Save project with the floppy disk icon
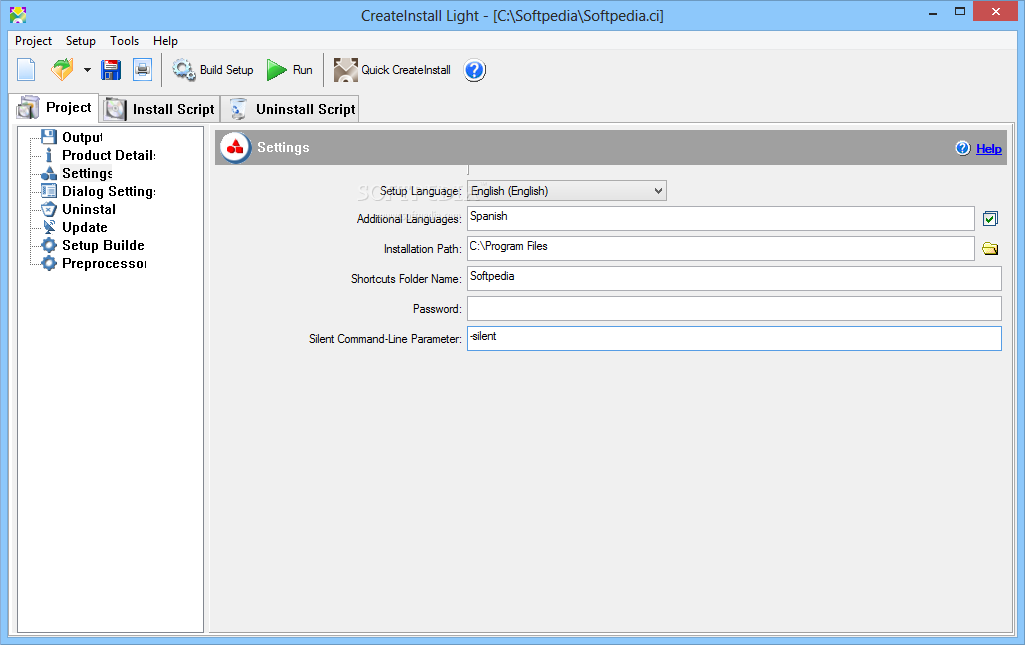The width and height of the screenshot is (1025, 645). click(x=111, y=70)
